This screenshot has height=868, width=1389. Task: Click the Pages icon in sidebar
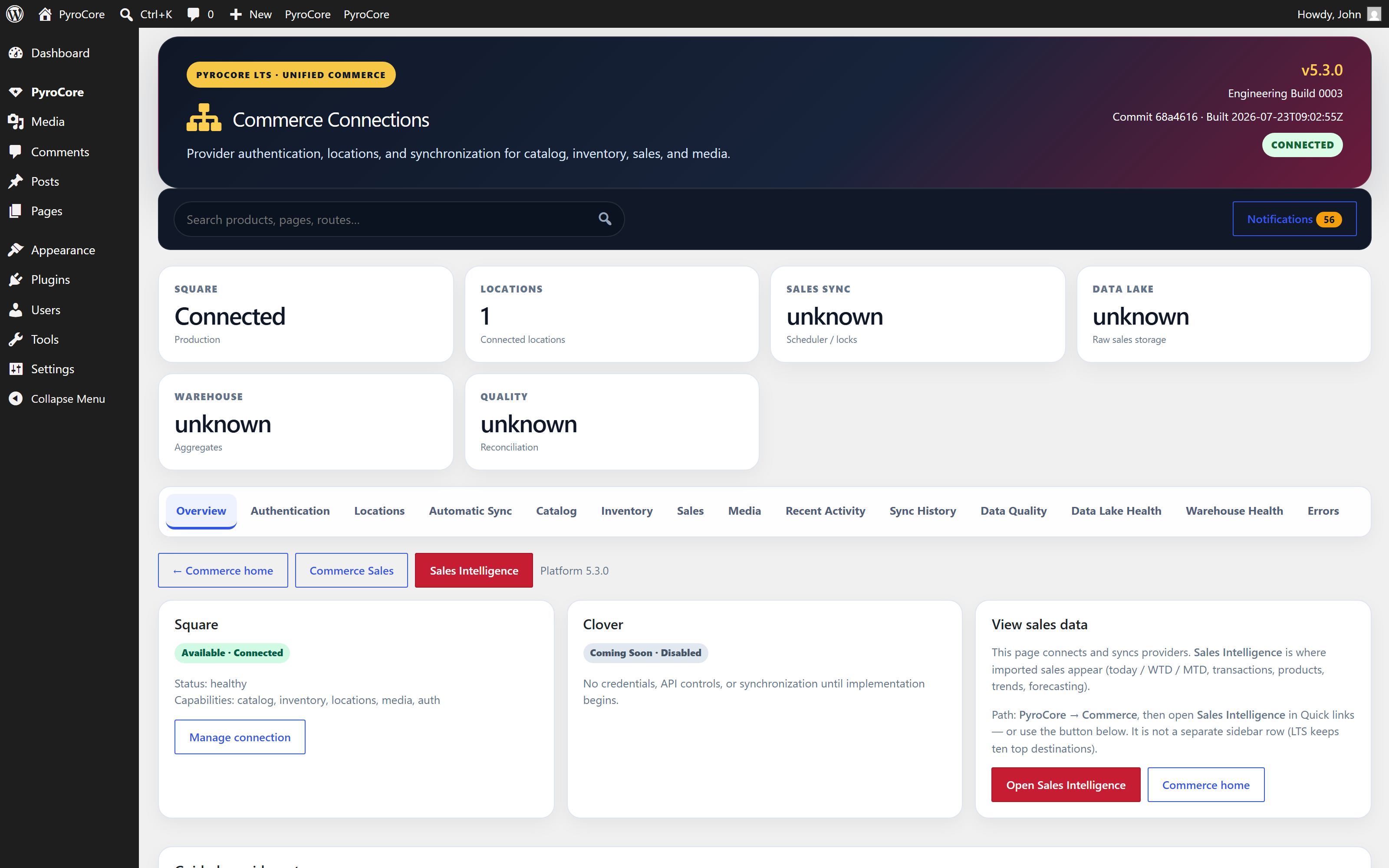point(16,211)
